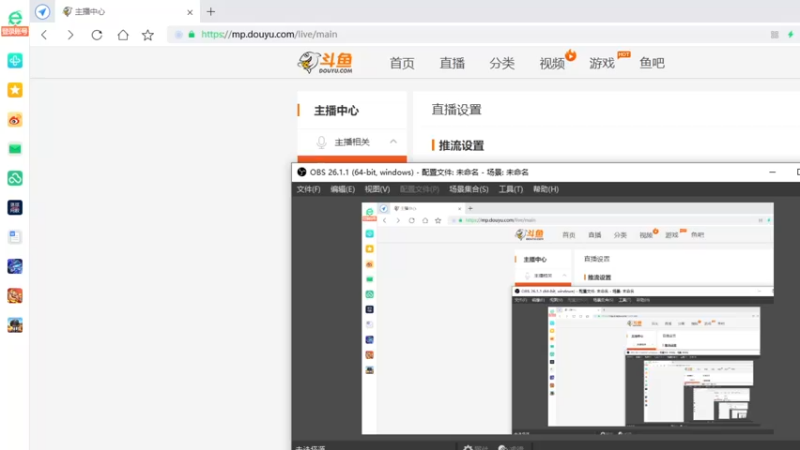Click the green lightning speed mode icon
Image resolution: width=800 pixels, height=450 pixels.
(x=790, y=35)
